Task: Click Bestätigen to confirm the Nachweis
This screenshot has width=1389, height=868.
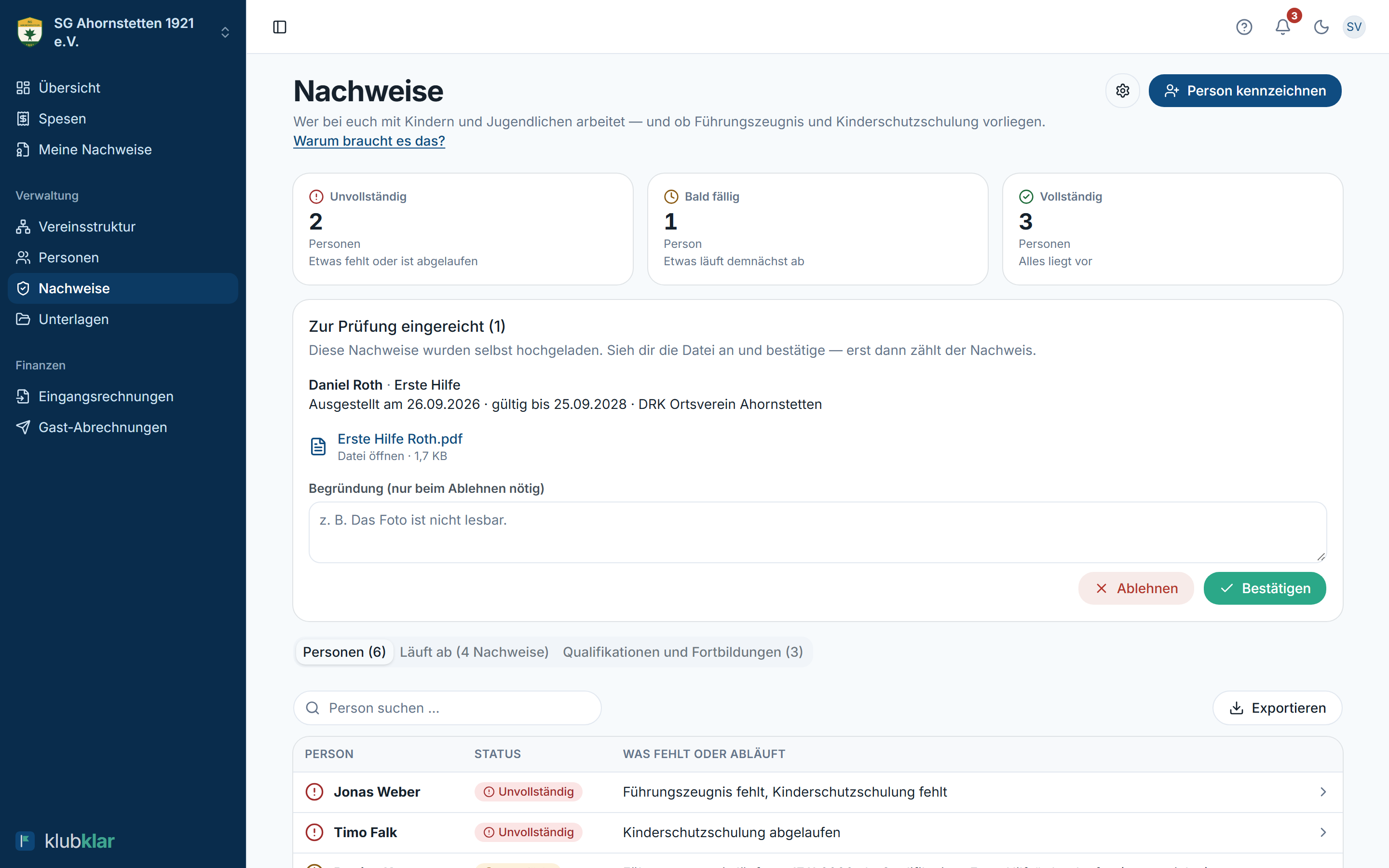Action: click(1265, 588)
